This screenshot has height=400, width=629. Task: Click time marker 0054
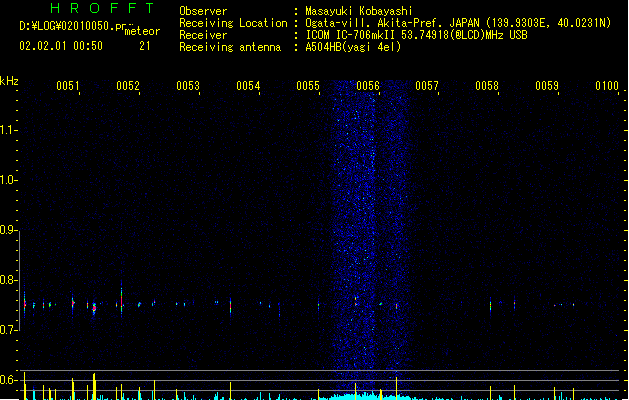pos(248,86)
